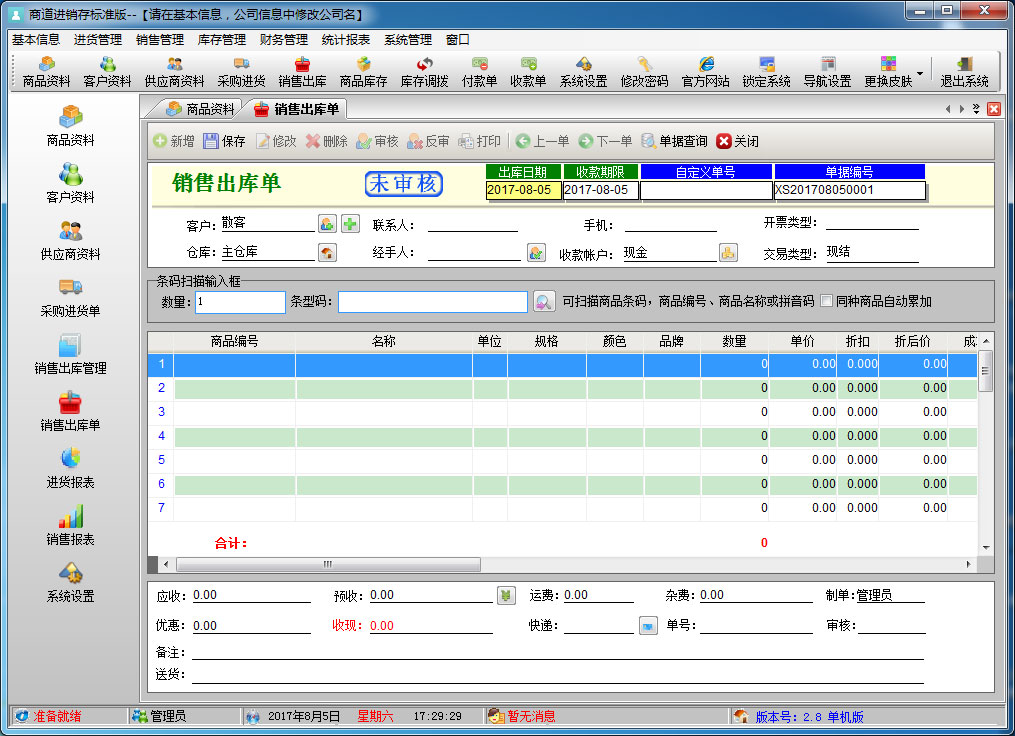
Task: Open the 快递 selection dropdown button
Action: 649,625
